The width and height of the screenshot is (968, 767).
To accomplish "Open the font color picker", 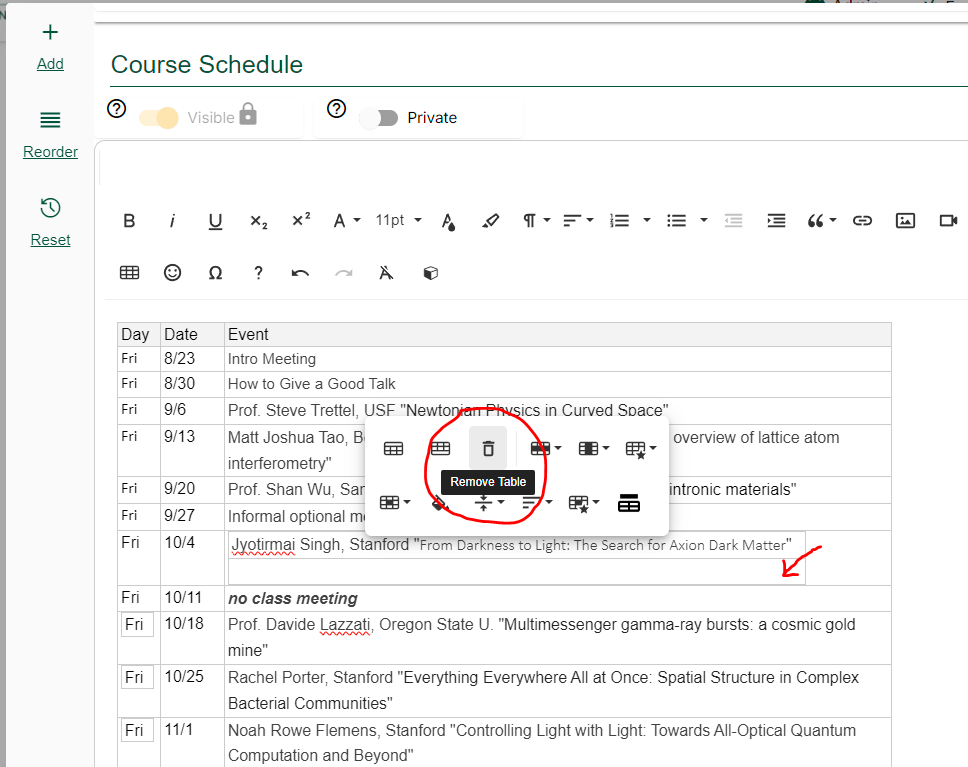I will [x=448, y=220].
